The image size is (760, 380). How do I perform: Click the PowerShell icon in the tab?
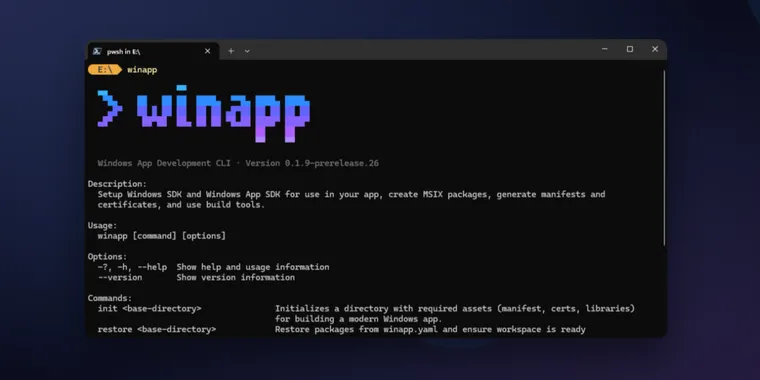pyautogui.click(x=97, y=51)
